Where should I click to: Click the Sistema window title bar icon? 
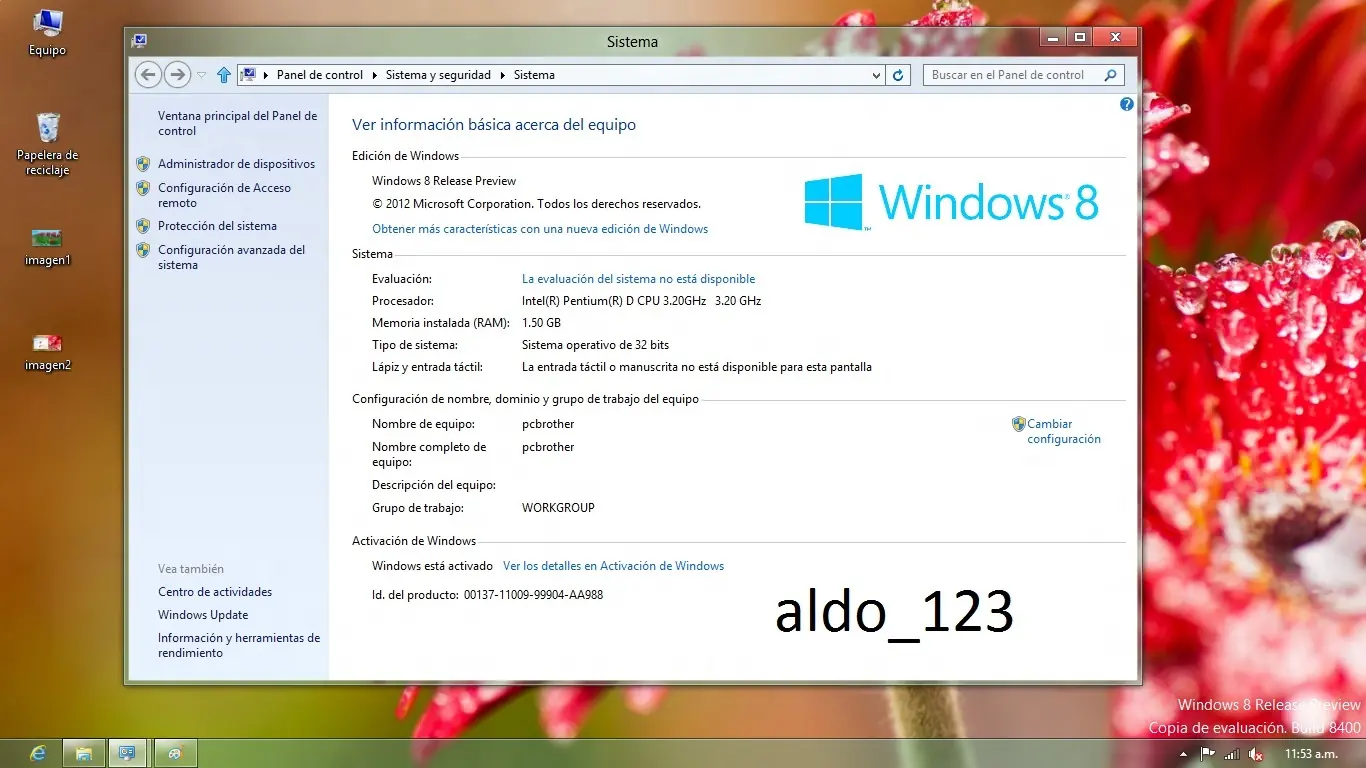pyautogui.click(x=139, y=41)
